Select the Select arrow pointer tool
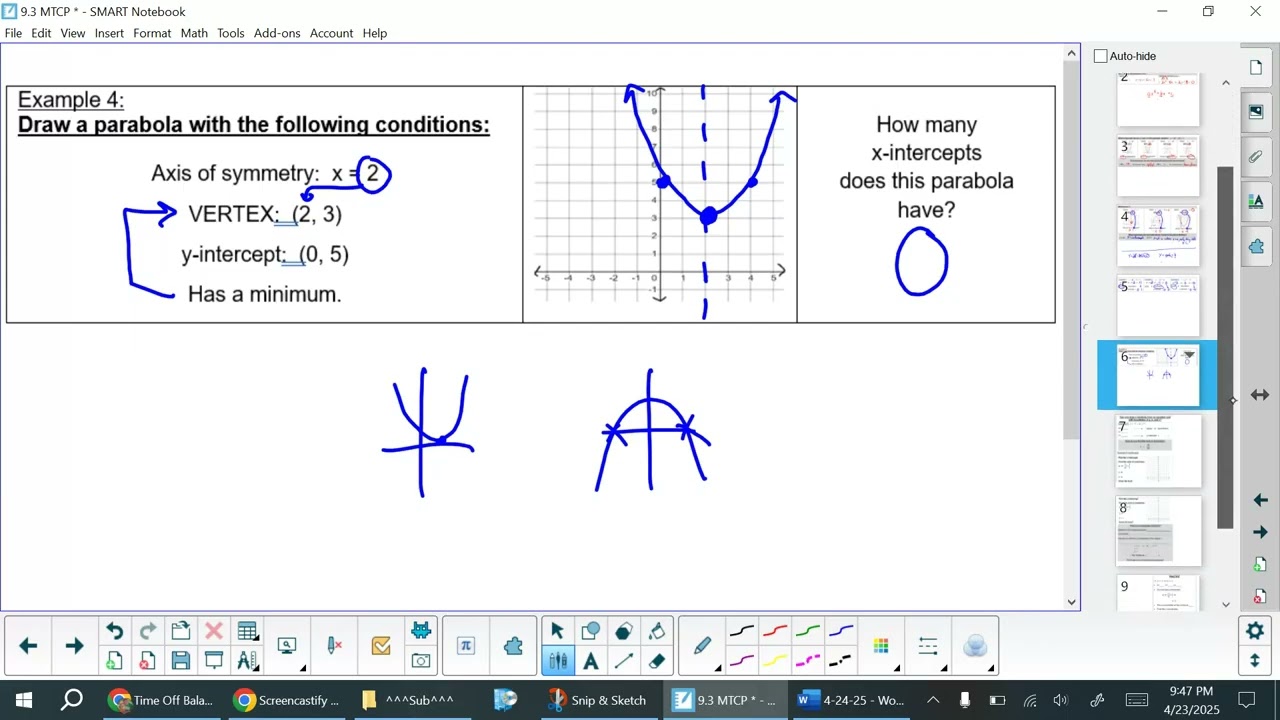The height and width of the screenshot is (720, 1280). pos(557,631)
